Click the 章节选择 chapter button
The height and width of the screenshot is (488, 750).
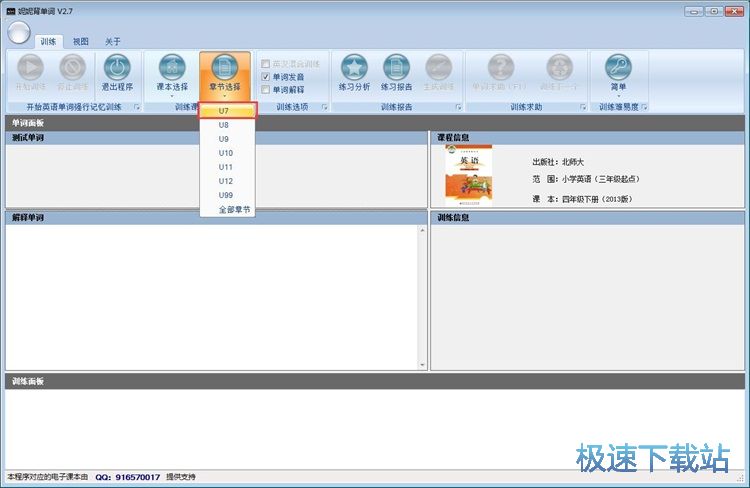[x=225, y=68]
